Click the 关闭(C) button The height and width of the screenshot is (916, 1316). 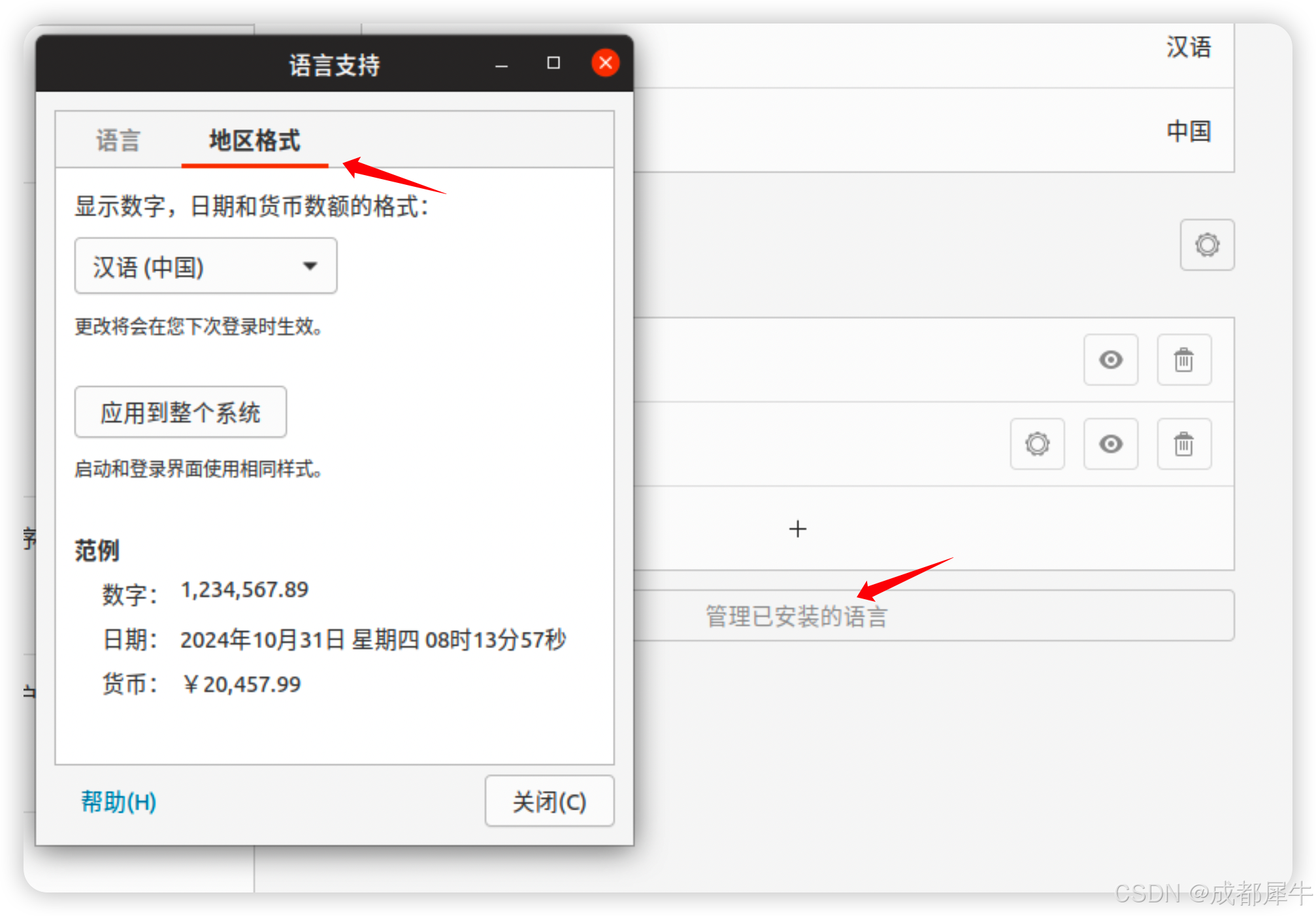pos(549,801)
